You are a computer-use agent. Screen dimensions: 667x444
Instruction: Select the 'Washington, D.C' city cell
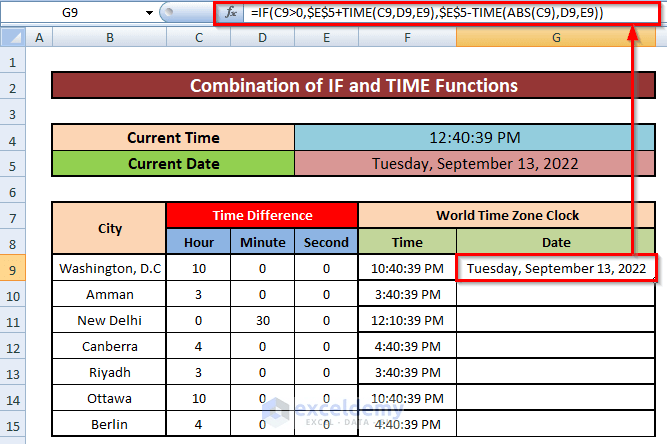[x=109, y=268]
